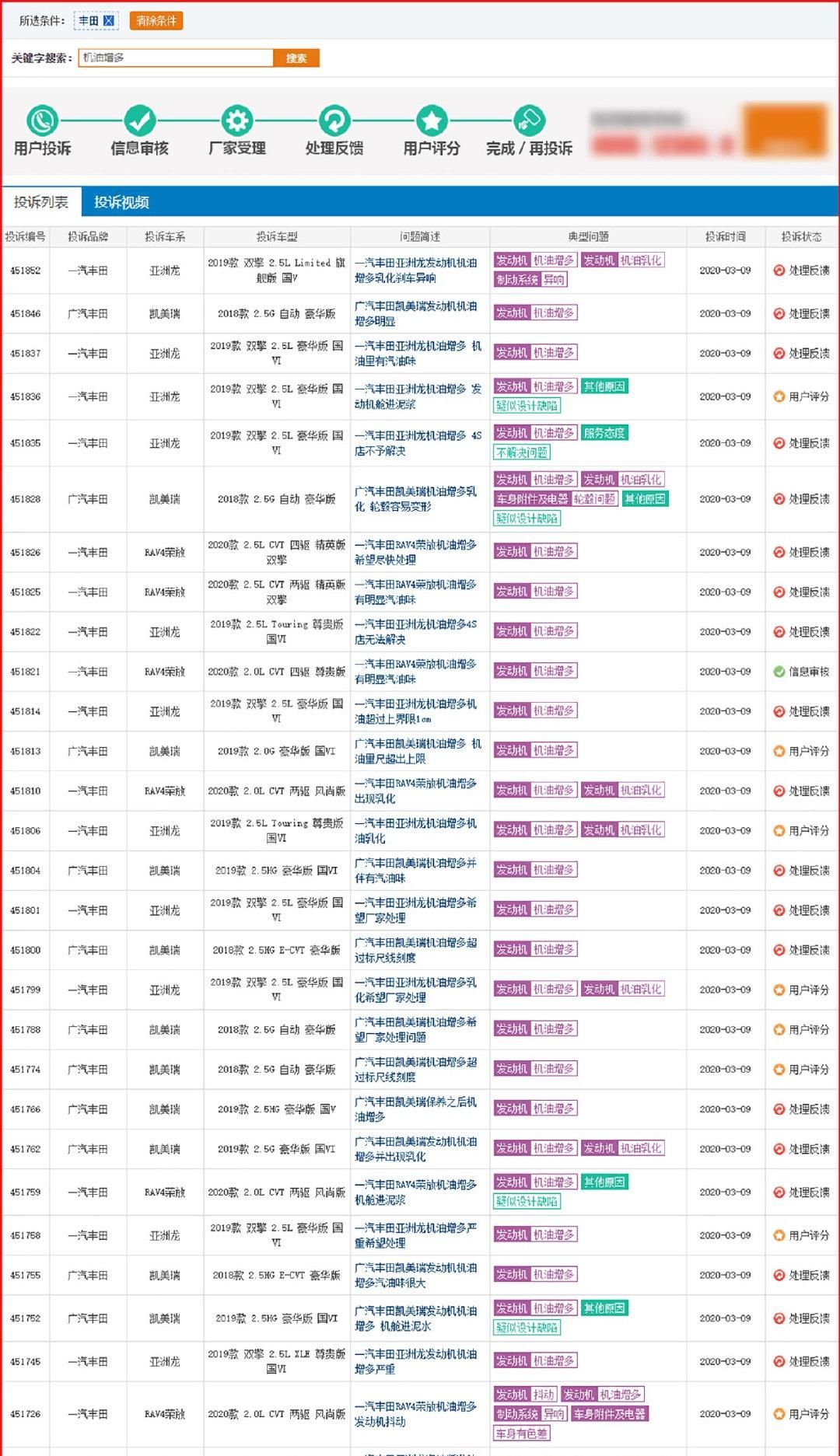Open complaint 451837 about 机油里有汽油味
The width and height of the screenshot is (840, 1456).
click(418, 353)
